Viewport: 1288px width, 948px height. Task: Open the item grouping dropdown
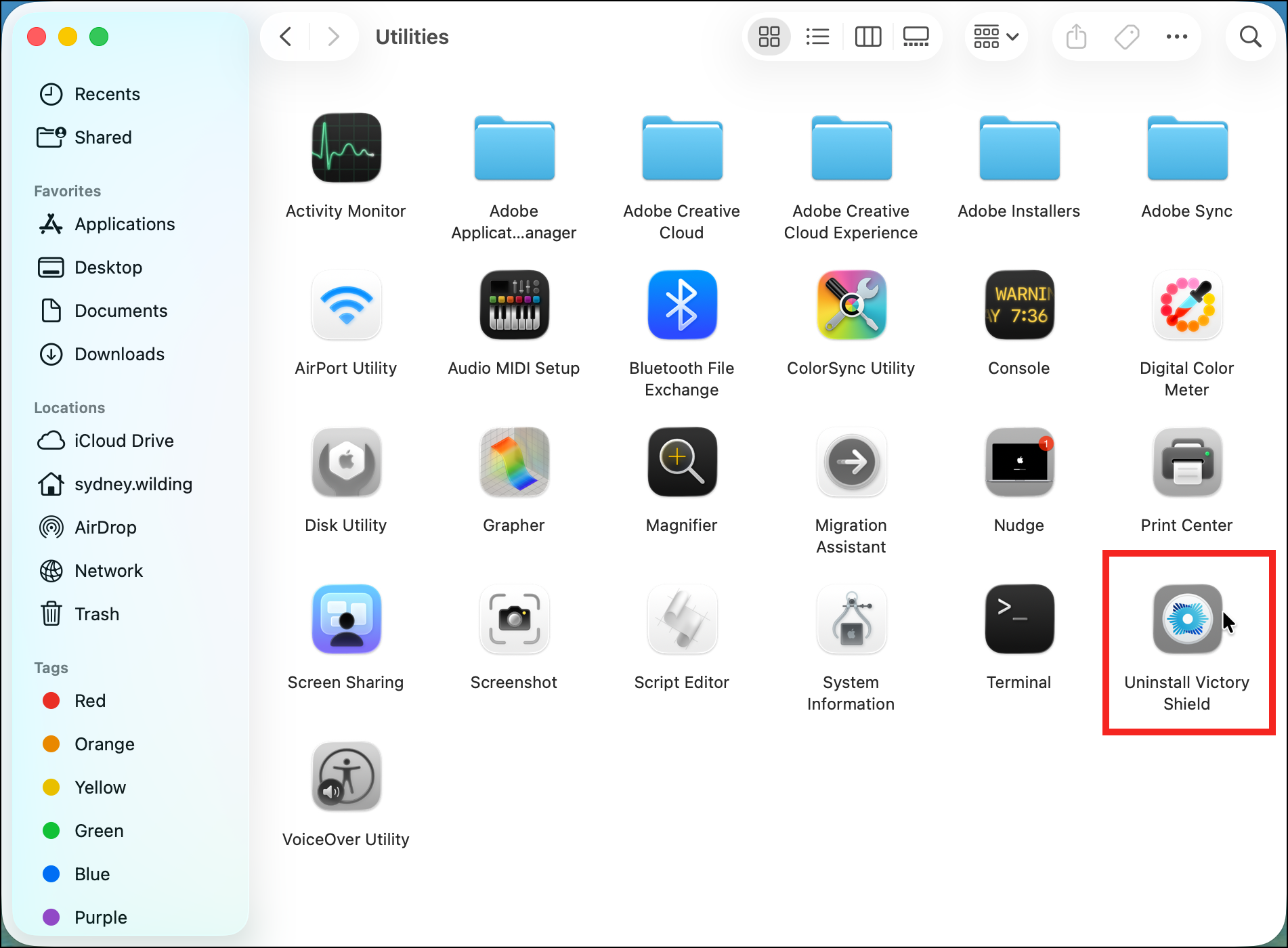click(995, 37)
